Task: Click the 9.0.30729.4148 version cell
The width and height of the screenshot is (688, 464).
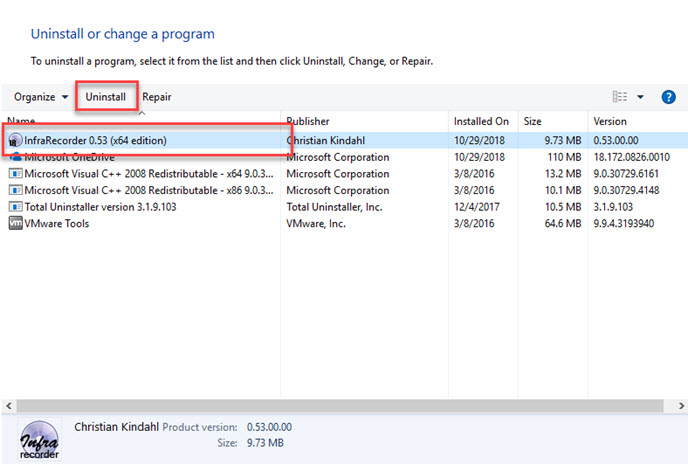Action: (x=626, y=191)
